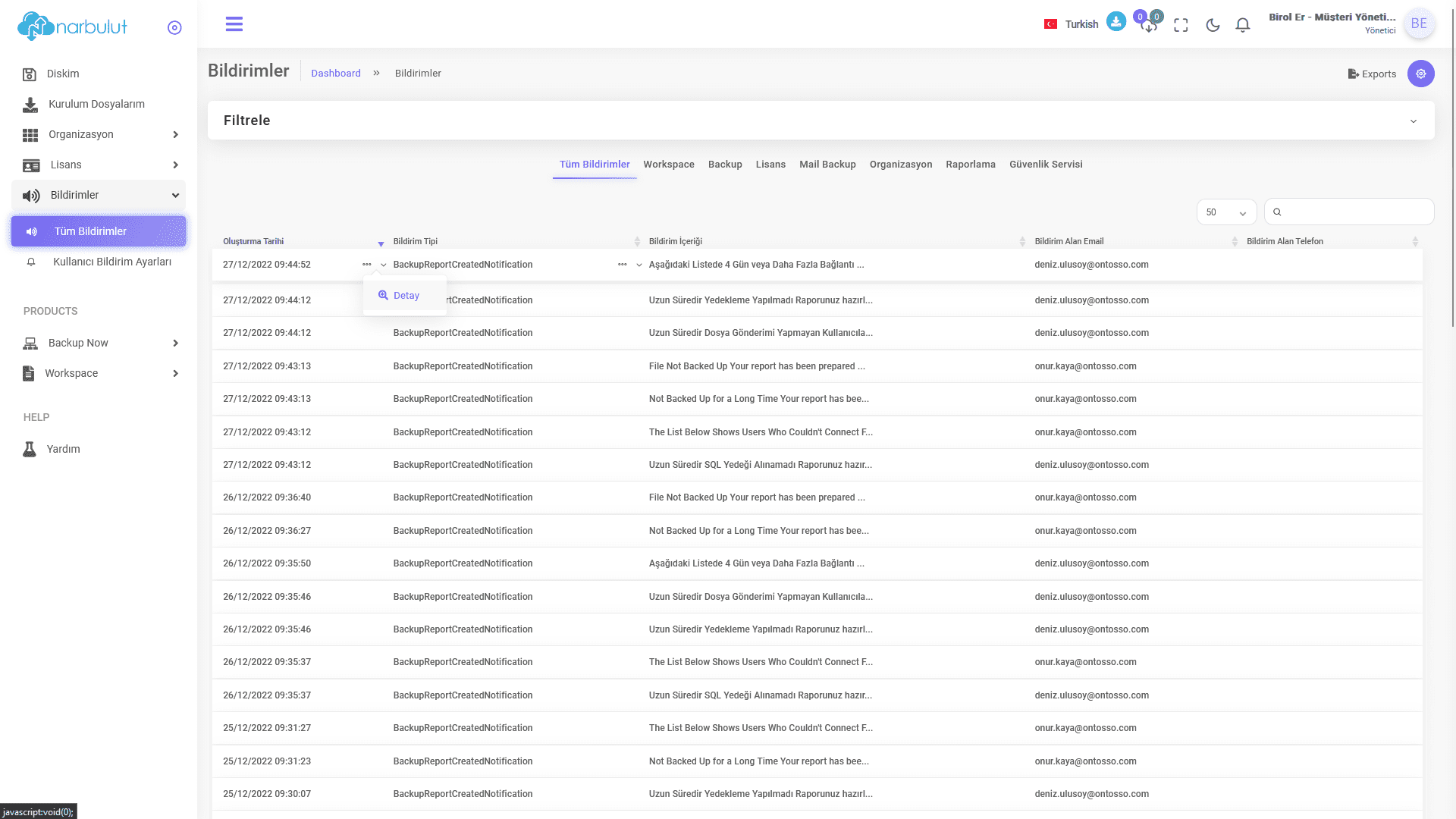Click the hamburger menu icon
The height and width of the screenshot is (819, 1456).
click(x=234, y=24)
